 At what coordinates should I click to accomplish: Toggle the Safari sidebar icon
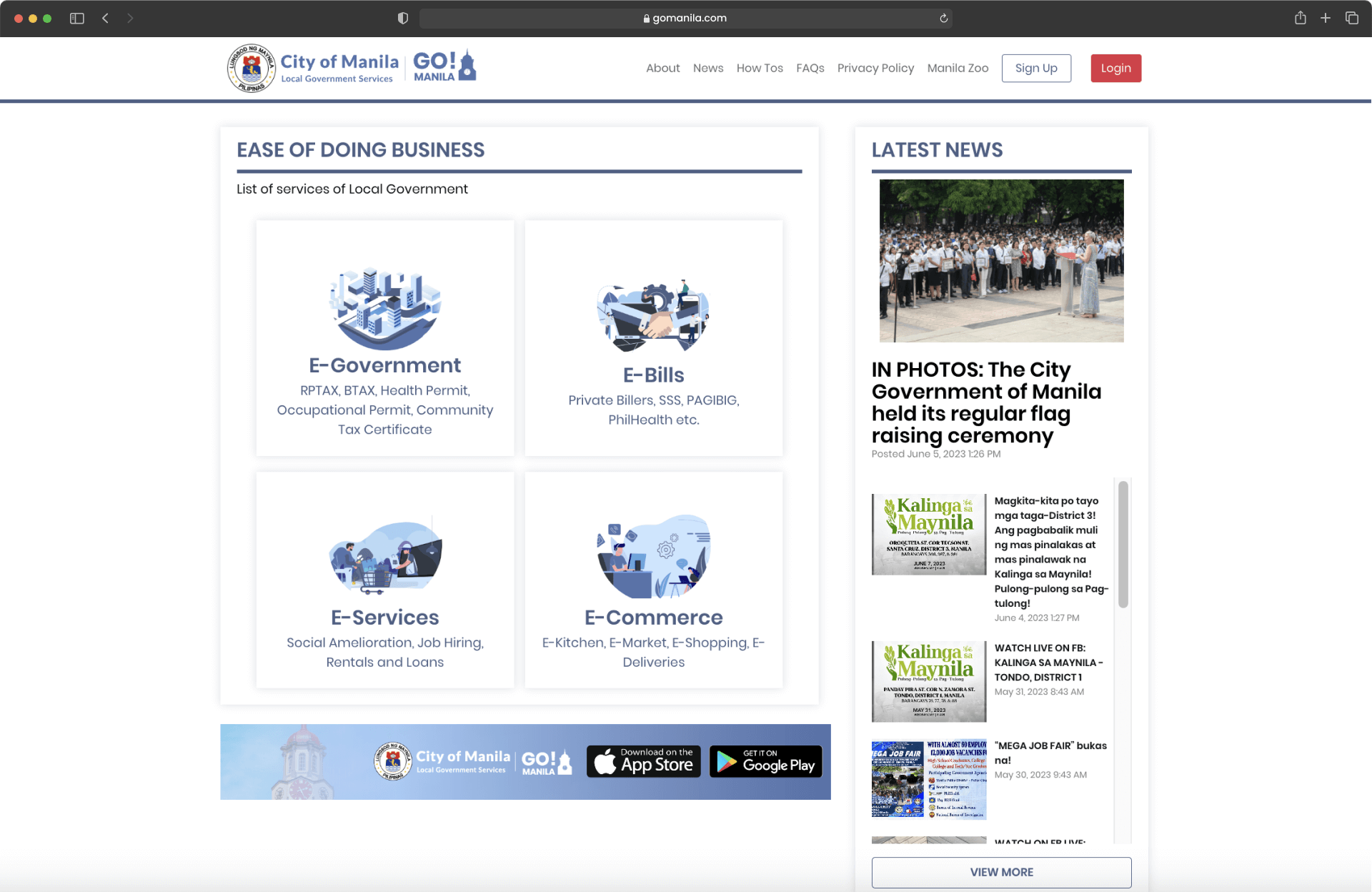pyautogui.click(x=77, y=19)
